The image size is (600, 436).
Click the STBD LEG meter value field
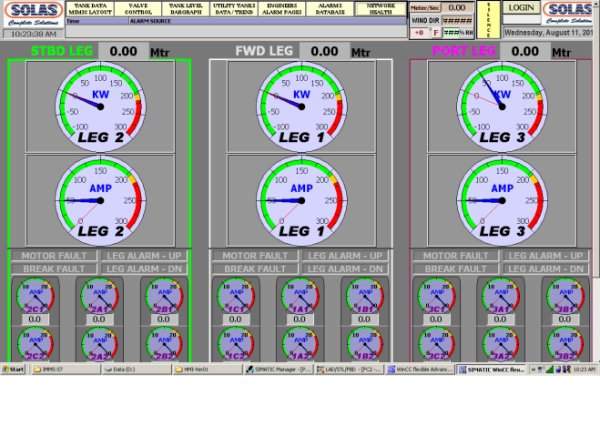point(123,51)
